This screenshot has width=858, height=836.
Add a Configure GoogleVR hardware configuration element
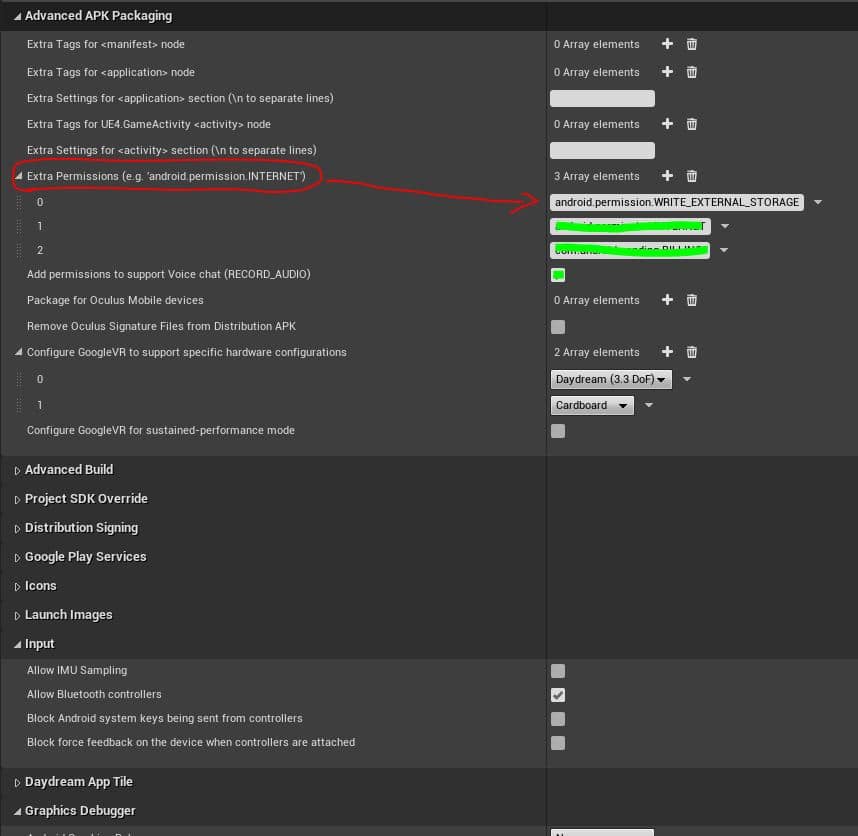[x=667, y=351]
